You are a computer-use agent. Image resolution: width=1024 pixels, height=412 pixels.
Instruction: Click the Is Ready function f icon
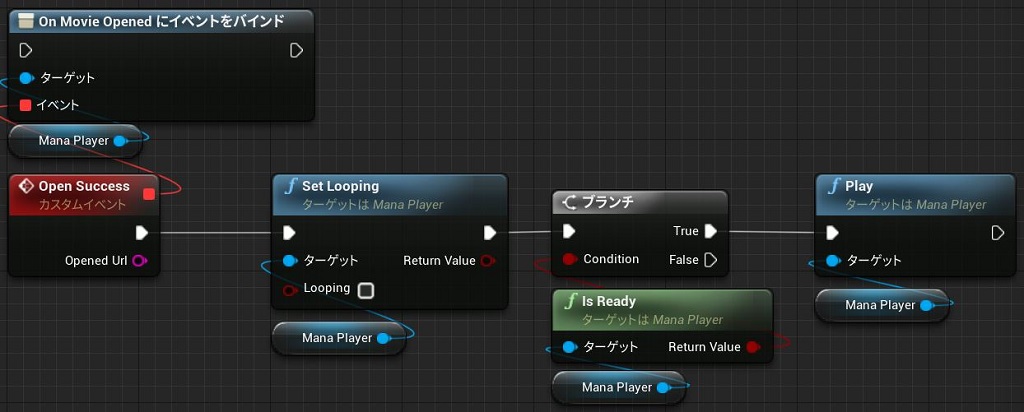point(571,301)
